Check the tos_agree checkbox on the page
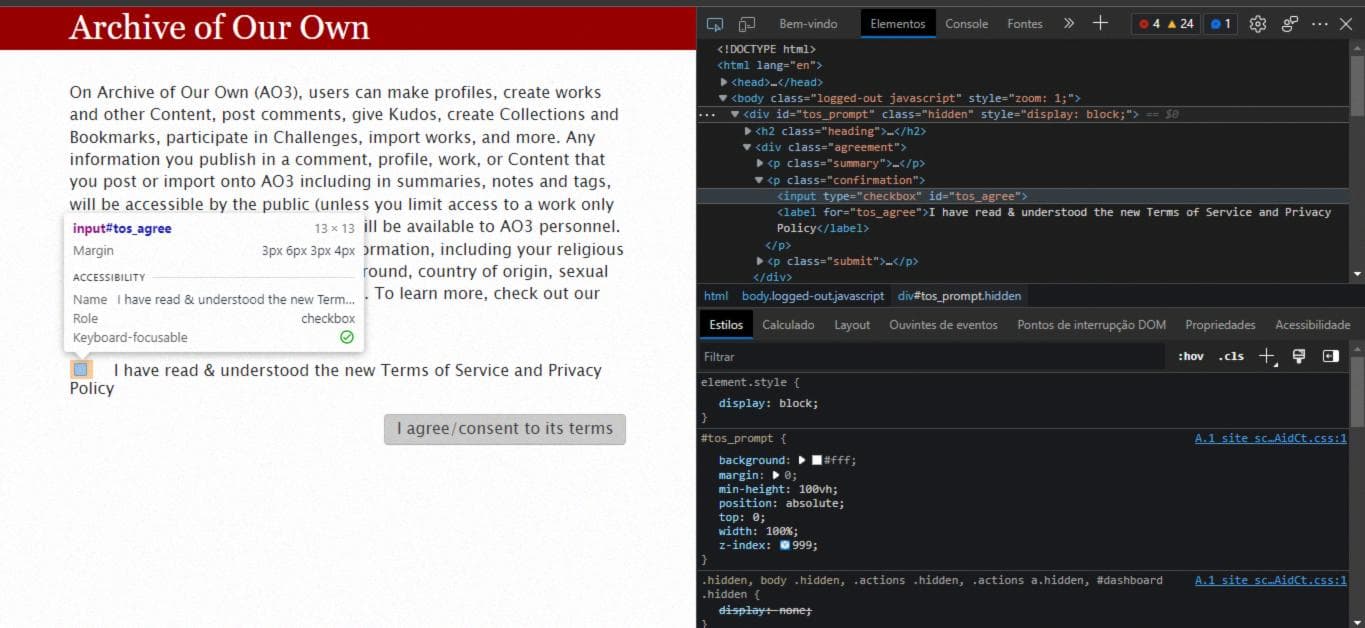 click(x=81, y=369)
